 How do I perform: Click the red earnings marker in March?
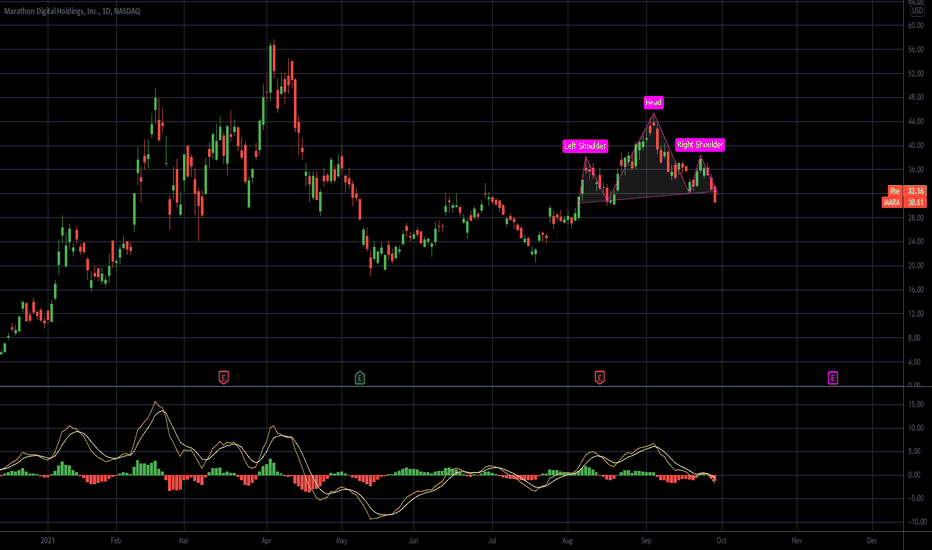click(223, 378)
